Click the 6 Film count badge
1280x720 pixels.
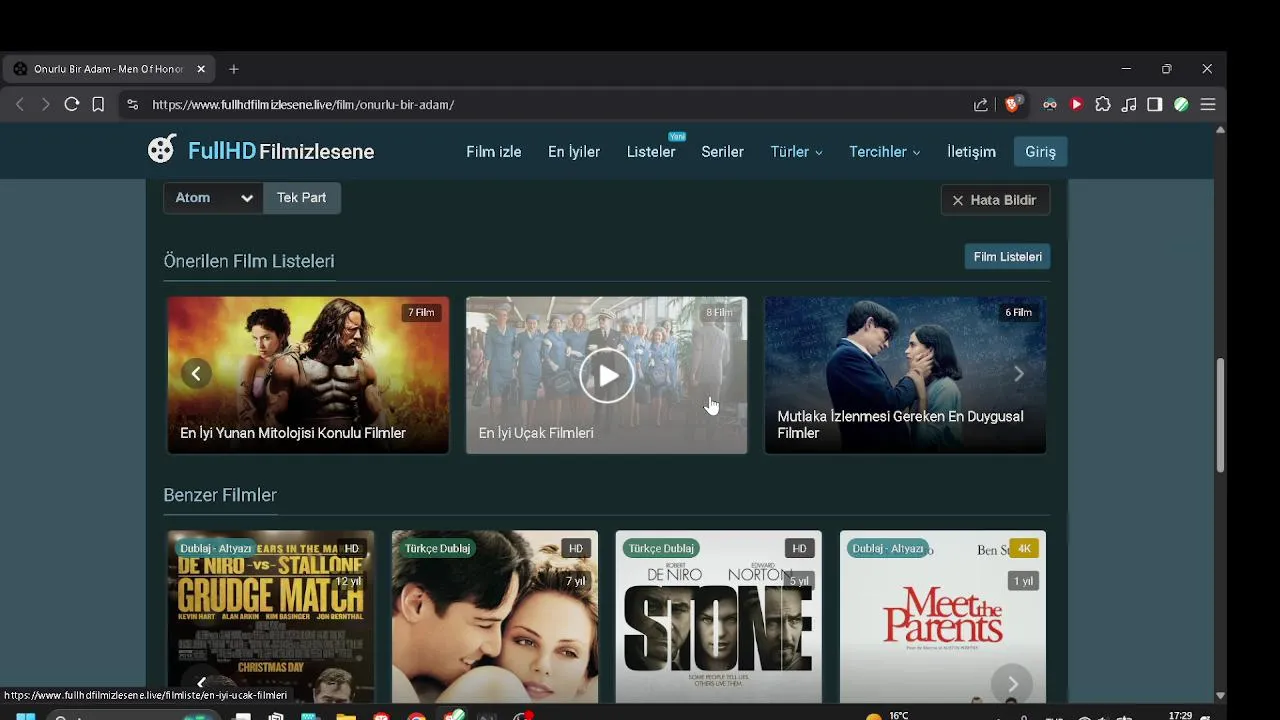point(1018,312)
